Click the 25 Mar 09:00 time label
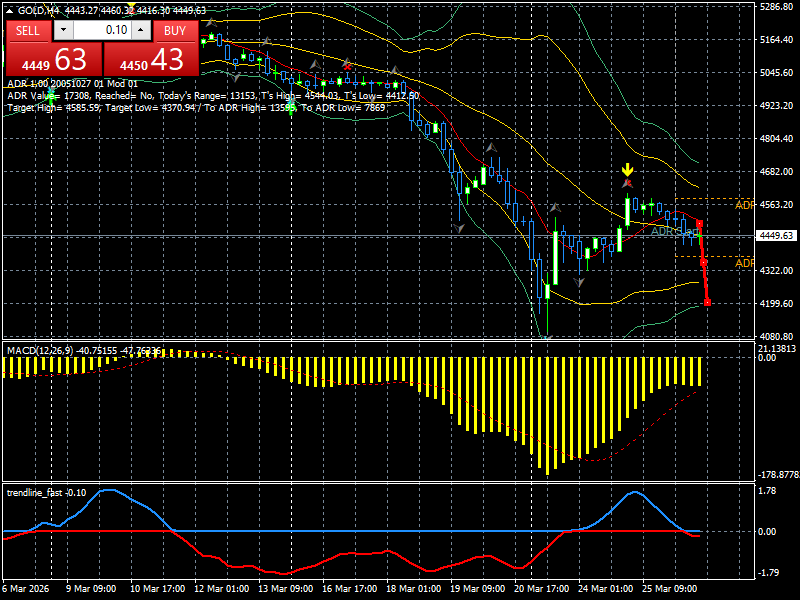This screenshot has height=600, width=800. (x=670, y=589)
